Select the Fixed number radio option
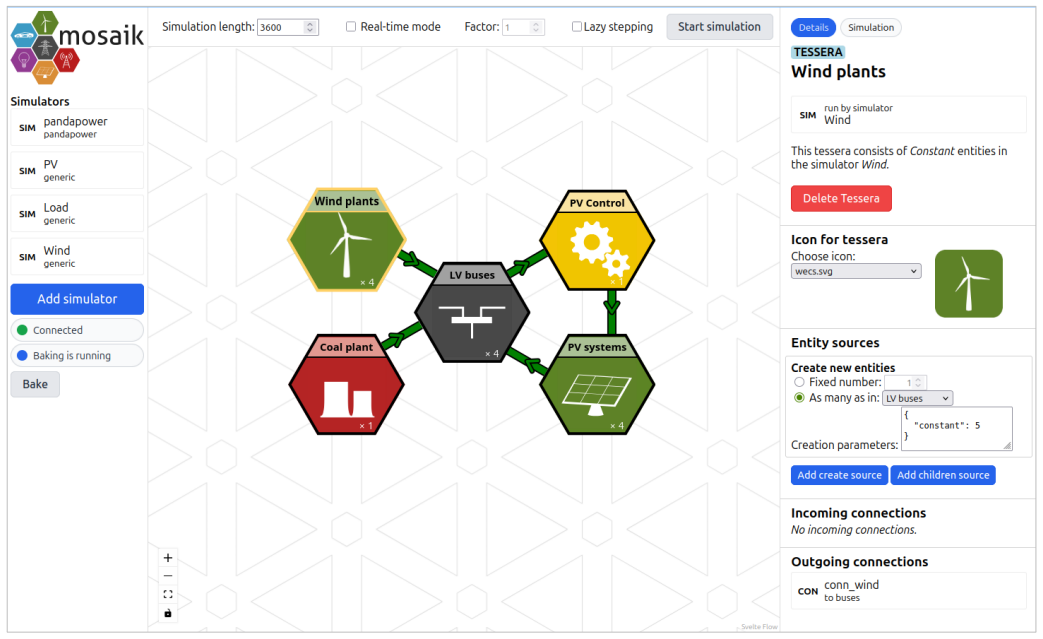 [x=800, y=382]
